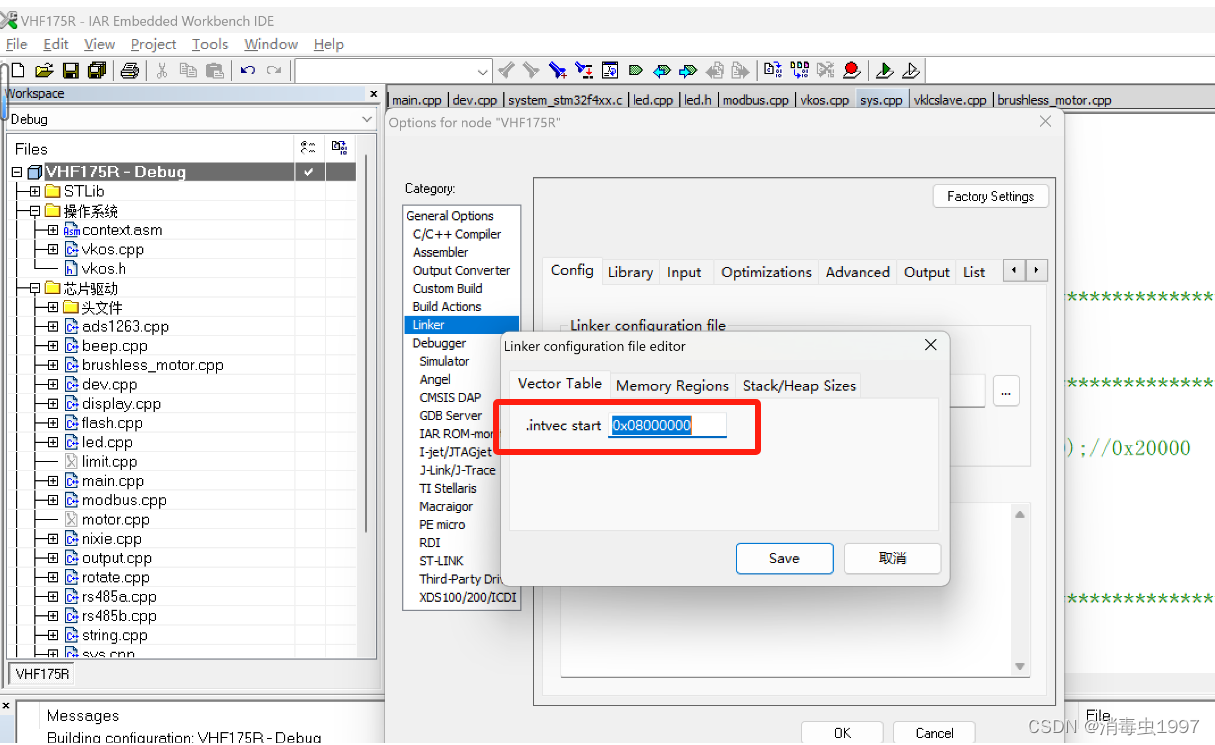Expand the context.asm node

click(53, 230)
